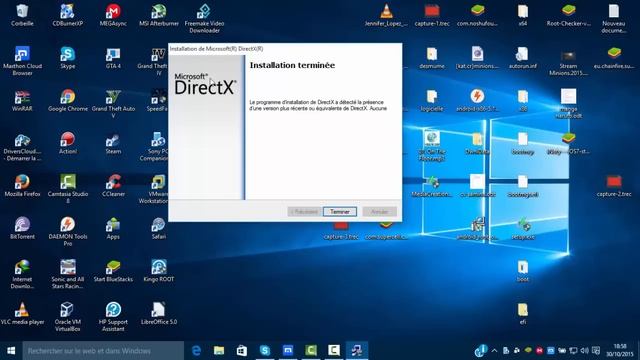The height and width of the screenshot is (360, 640).
Task: Select the Mozilla Firefox desktop icon
Action: (x=22, y=186)
